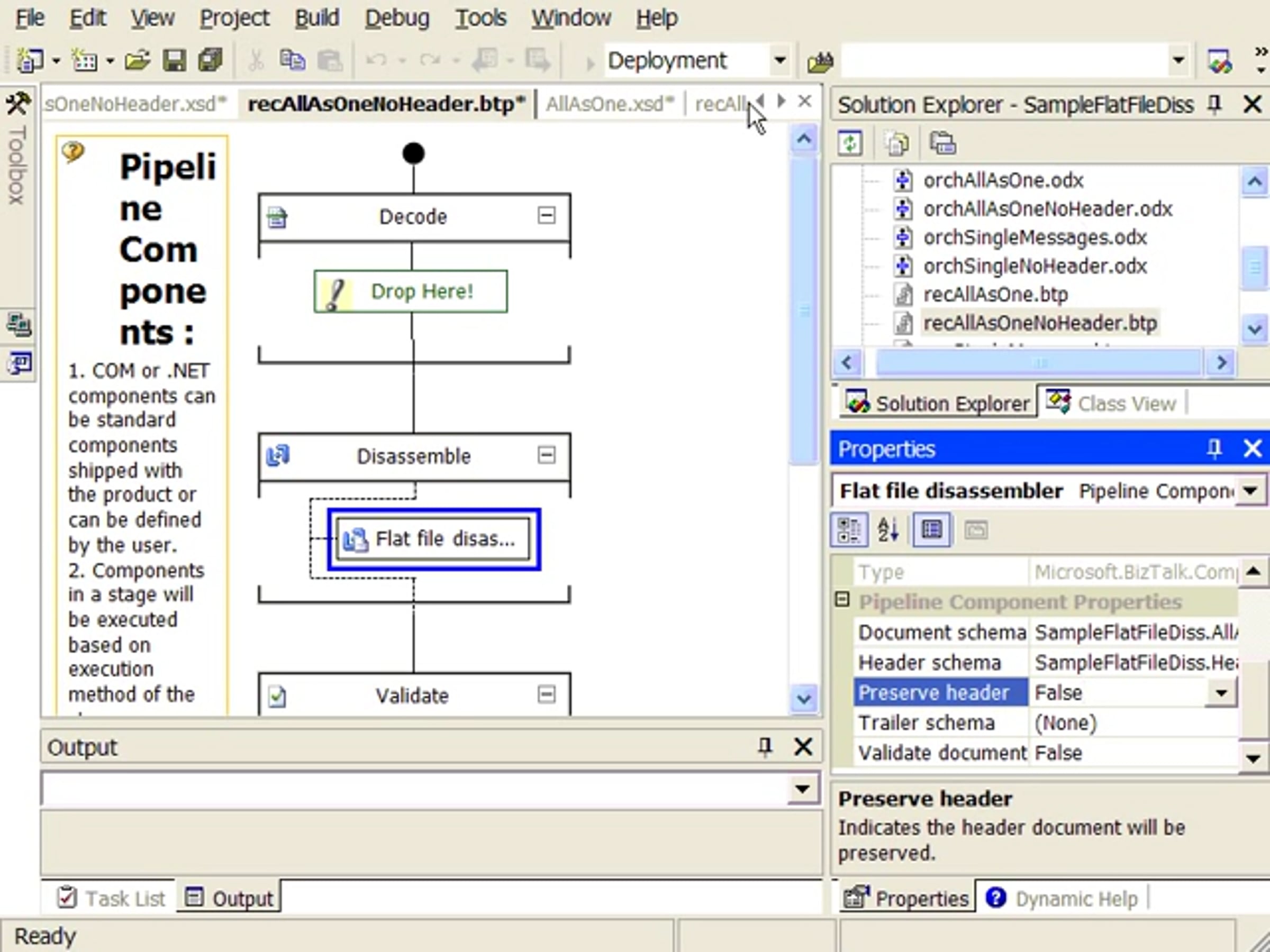
Task: Open the Preserve header value dropdown
Action: [x=1221, y=693]
